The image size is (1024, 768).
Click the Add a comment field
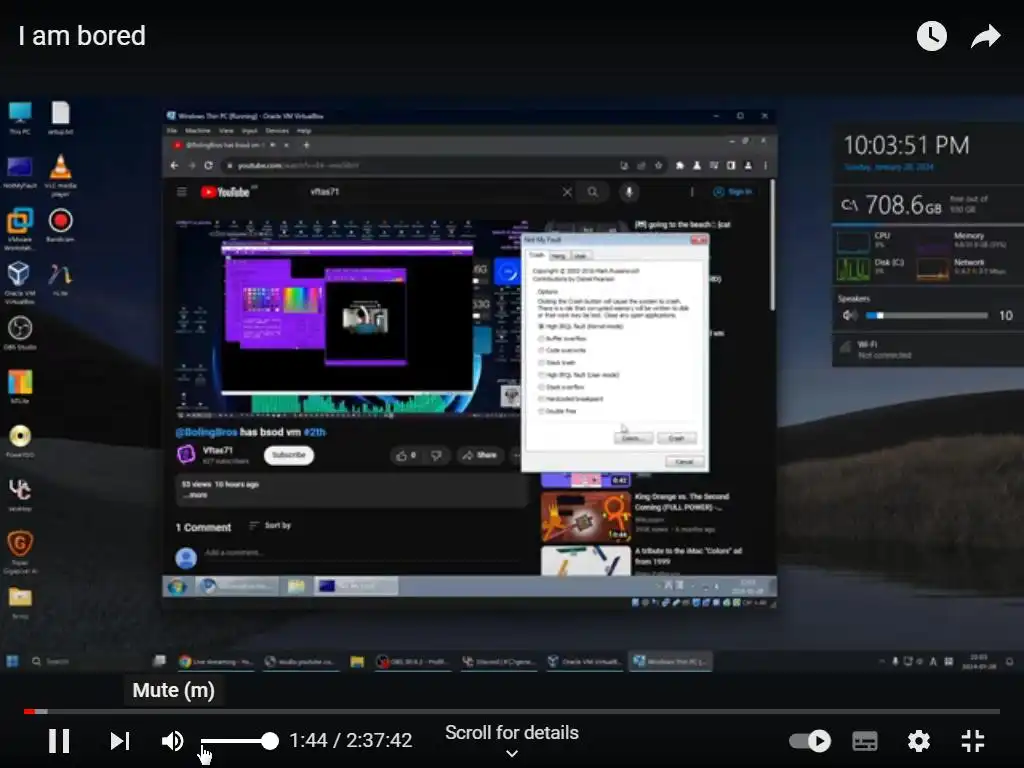click(362, 553)
